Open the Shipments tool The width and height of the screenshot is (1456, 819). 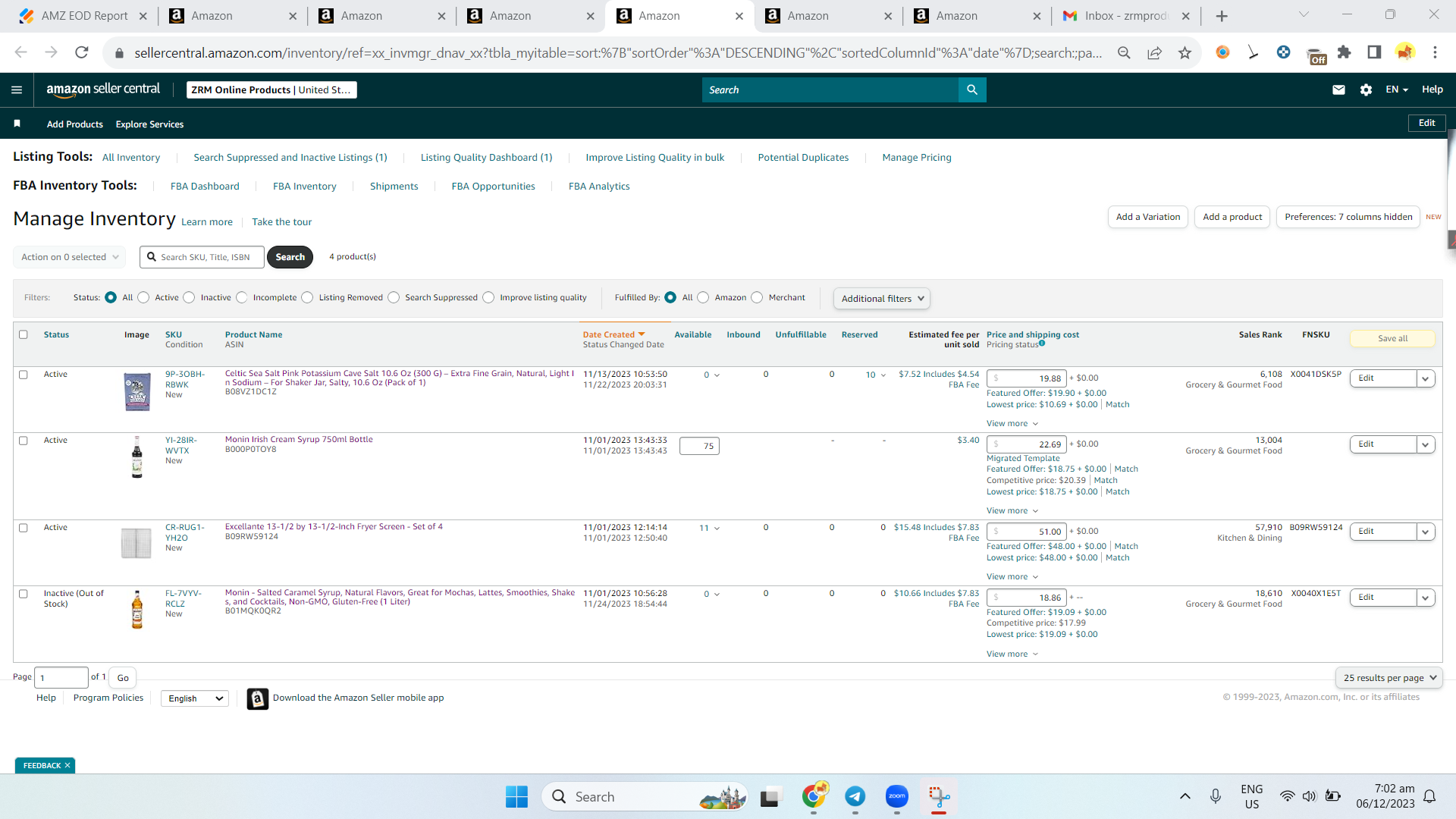tap(394, 187)
